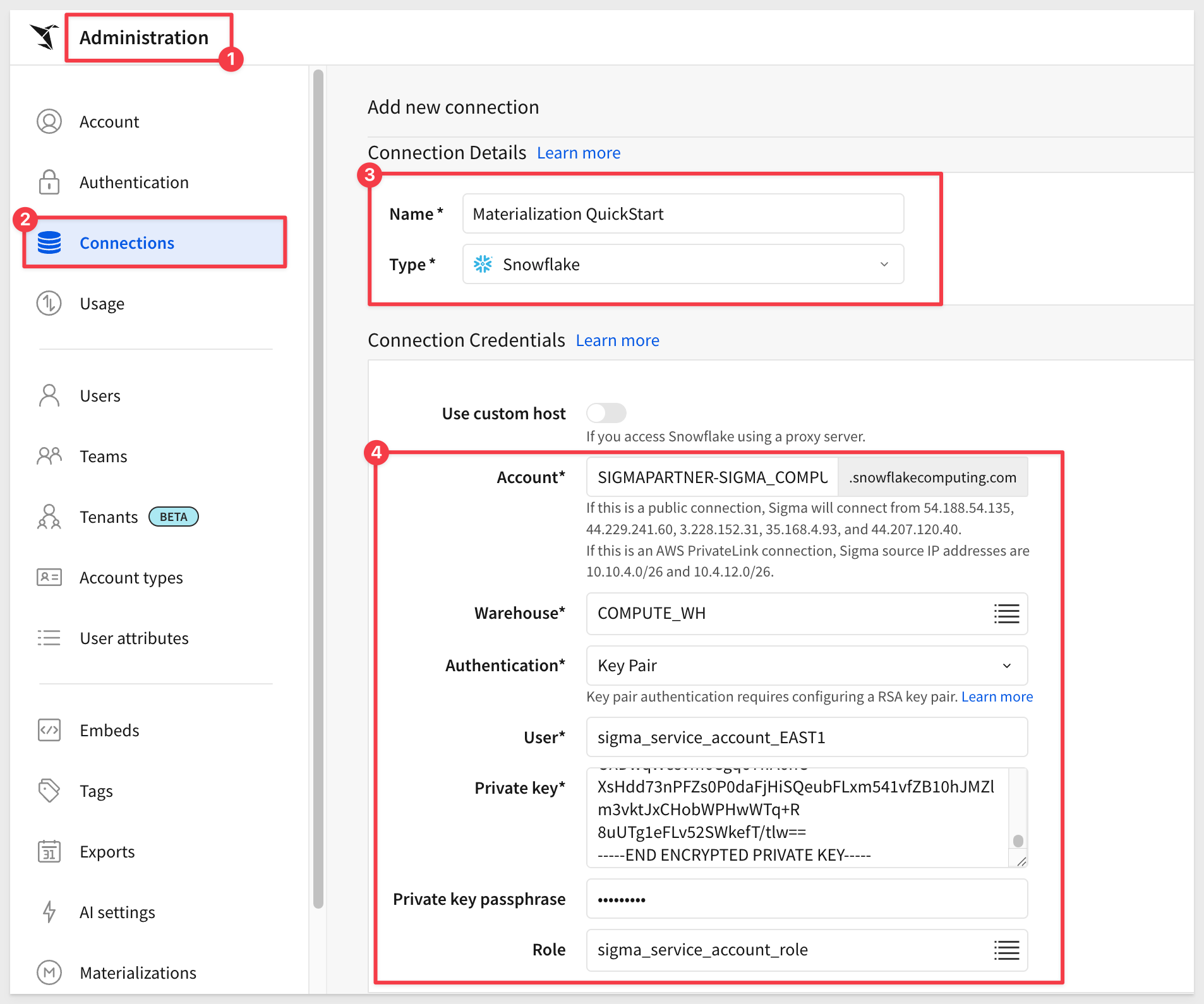Open the Authentication Key Pair dropdown

pos(807,666)
